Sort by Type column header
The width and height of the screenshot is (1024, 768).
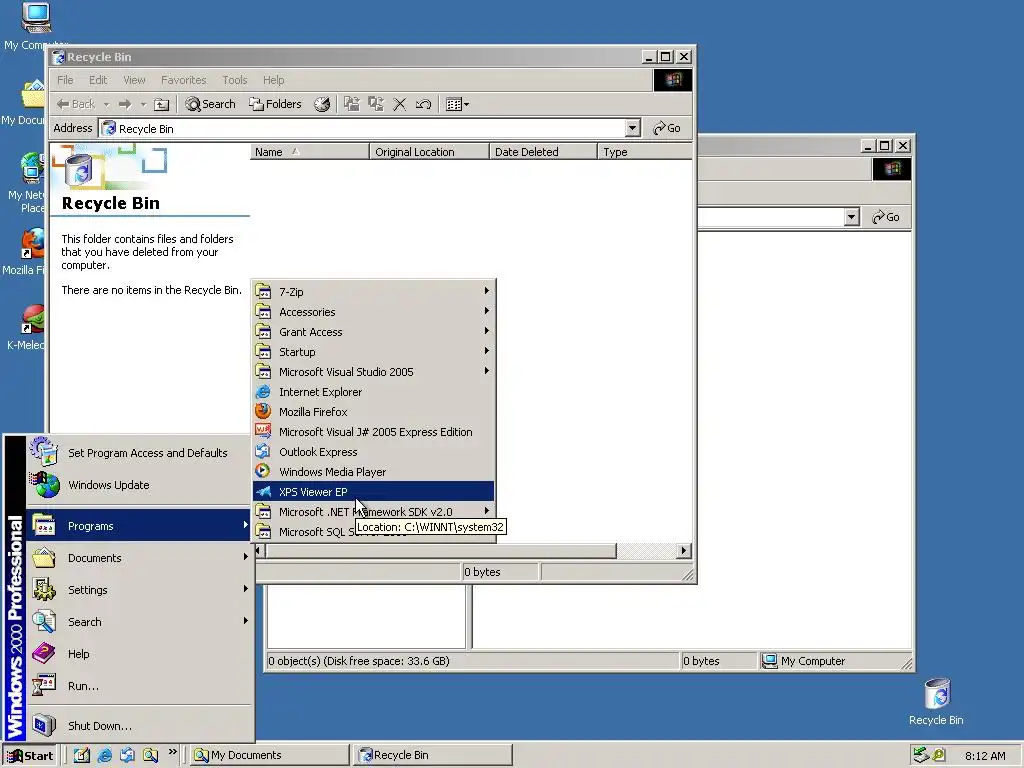coord(645,152)
